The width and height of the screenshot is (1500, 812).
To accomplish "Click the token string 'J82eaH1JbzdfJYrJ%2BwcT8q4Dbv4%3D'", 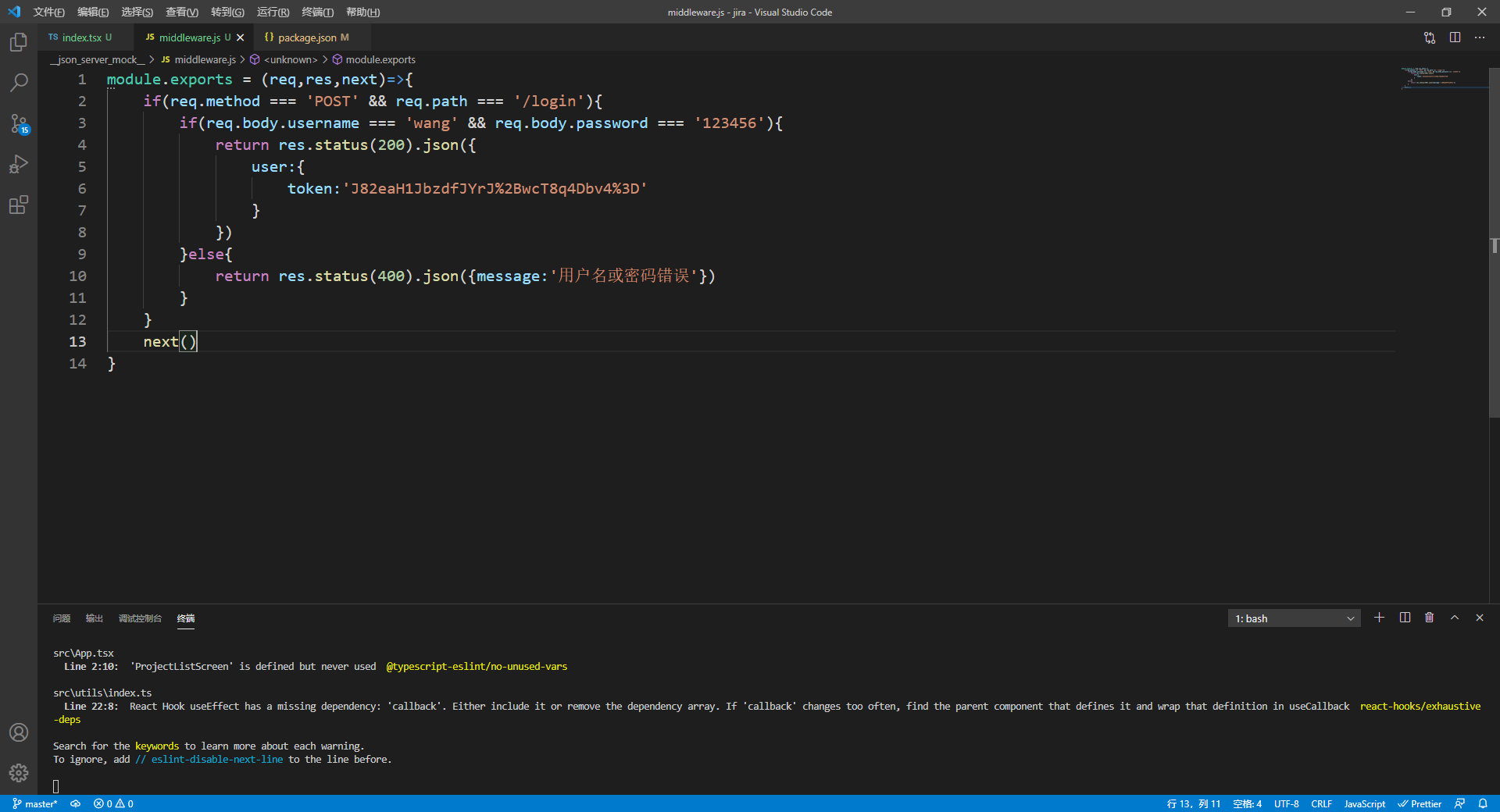I will [495, 188].
